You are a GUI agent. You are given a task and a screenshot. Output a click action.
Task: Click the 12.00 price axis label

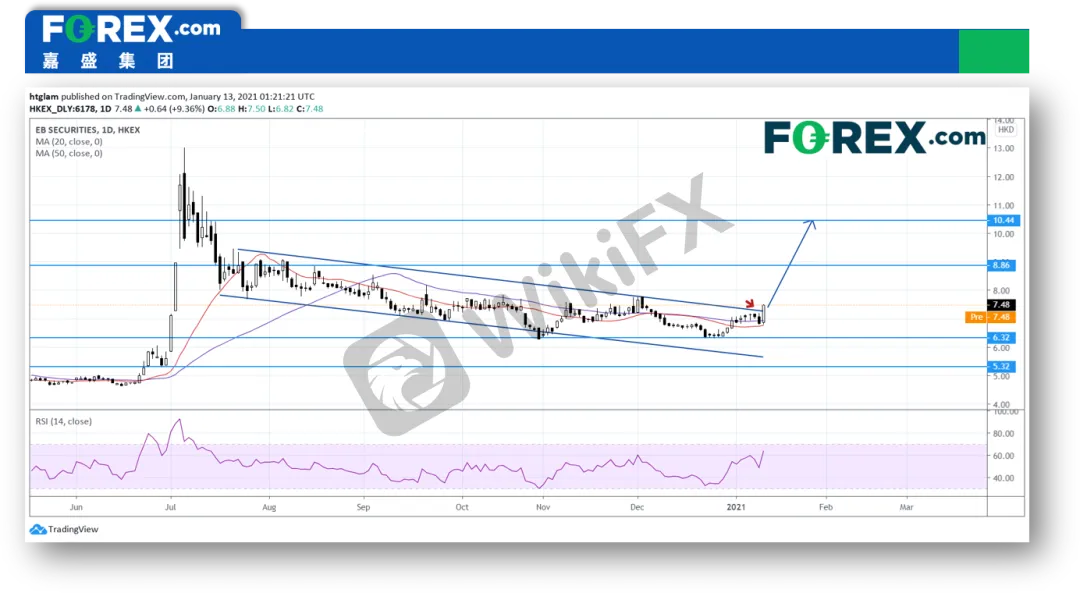coord(1004,177)
